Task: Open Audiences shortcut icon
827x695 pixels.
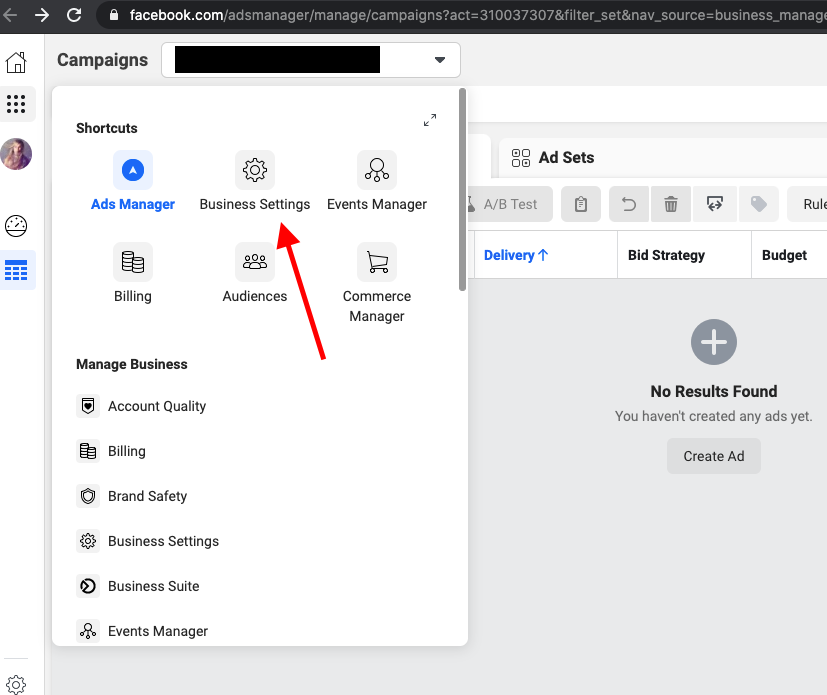Action: click(255, 262)
